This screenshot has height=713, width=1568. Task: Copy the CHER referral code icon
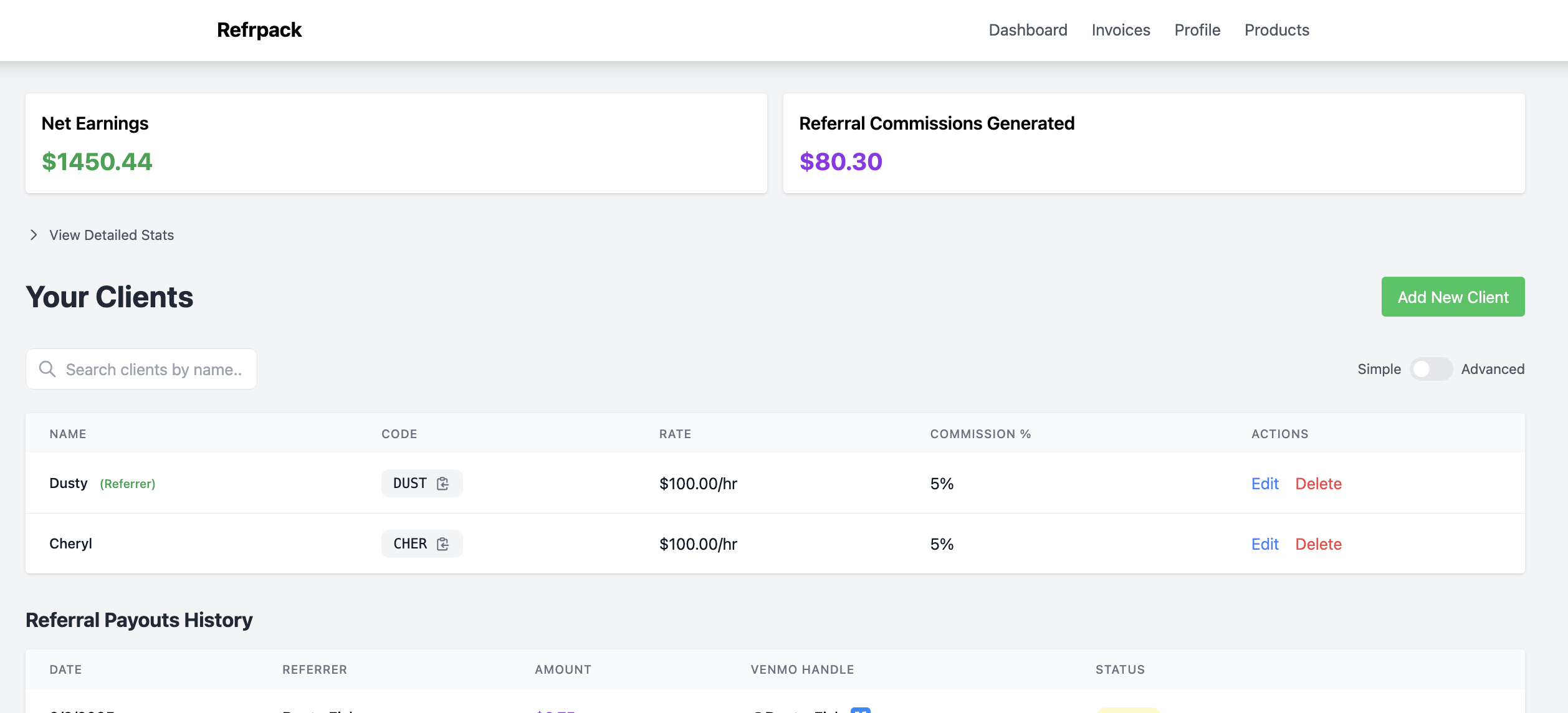442,544
